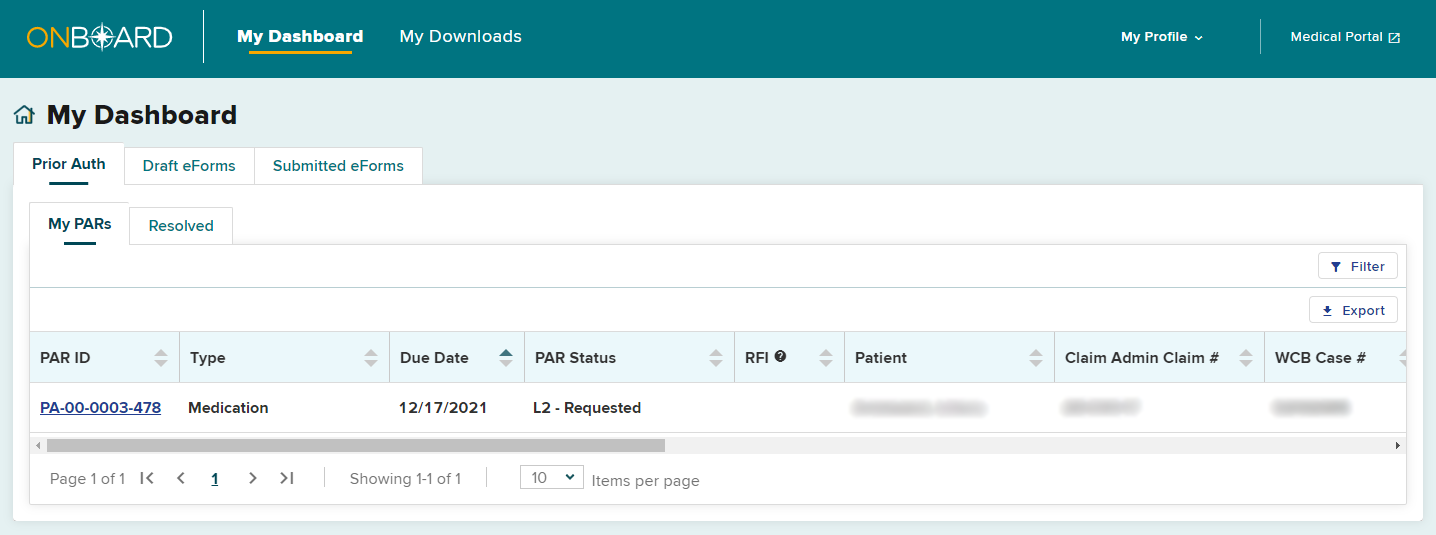Go to previous page arrow

pyautogui.click(x=181, y=478)
